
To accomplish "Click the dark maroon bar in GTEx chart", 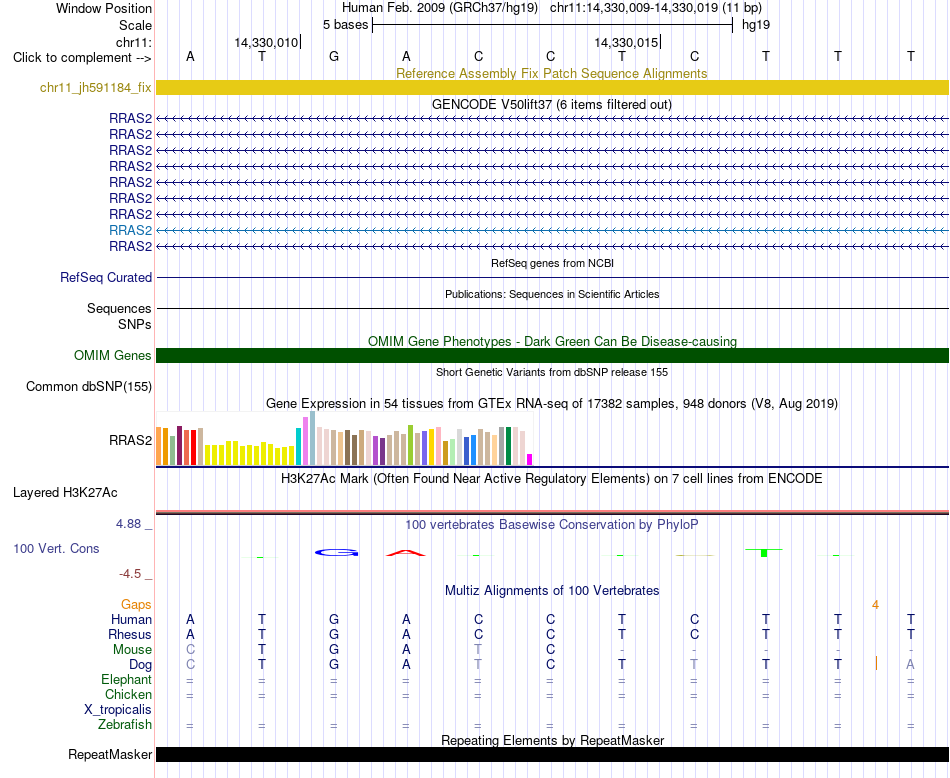I will pyautogui.click(x=179, y=445).
